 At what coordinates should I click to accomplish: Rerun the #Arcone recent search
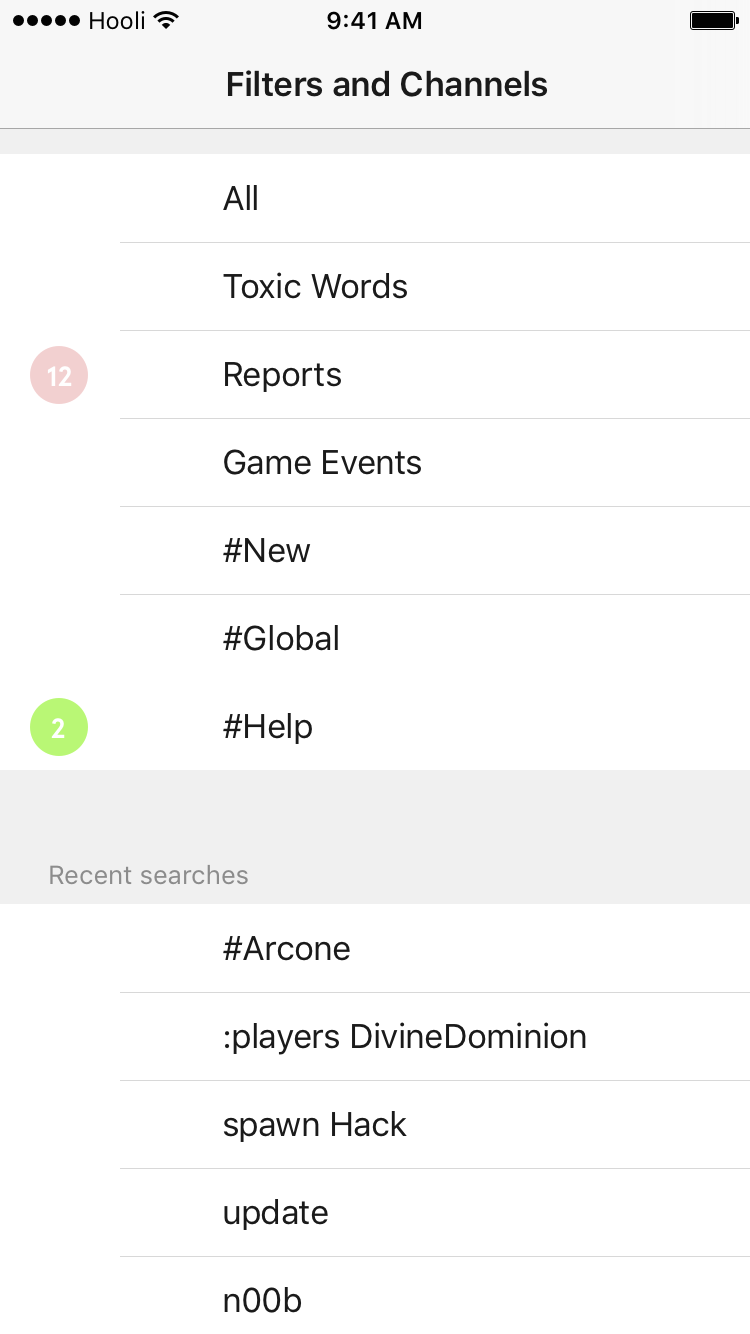point(375,948)
